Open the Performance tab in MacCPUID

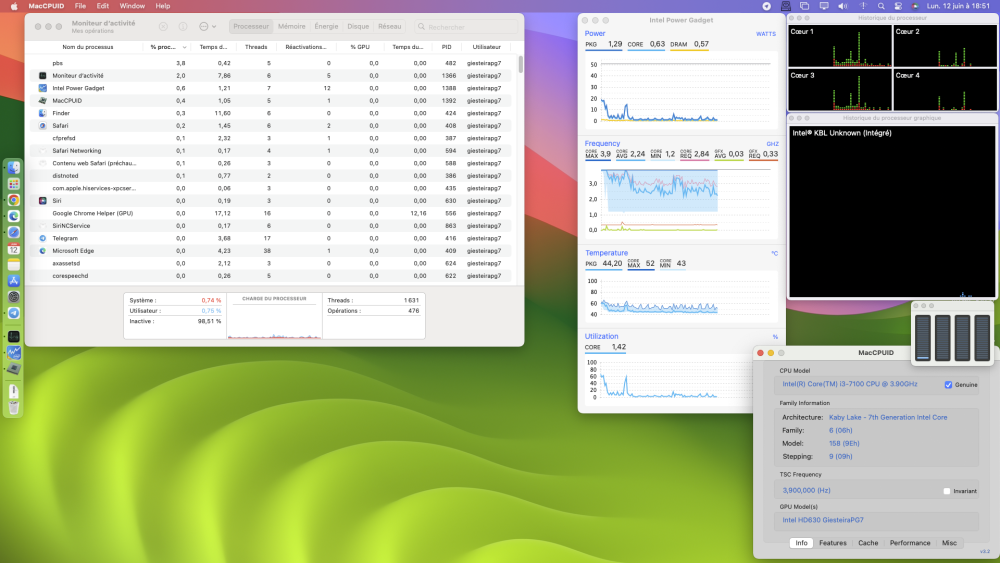[x=910, y=543]
